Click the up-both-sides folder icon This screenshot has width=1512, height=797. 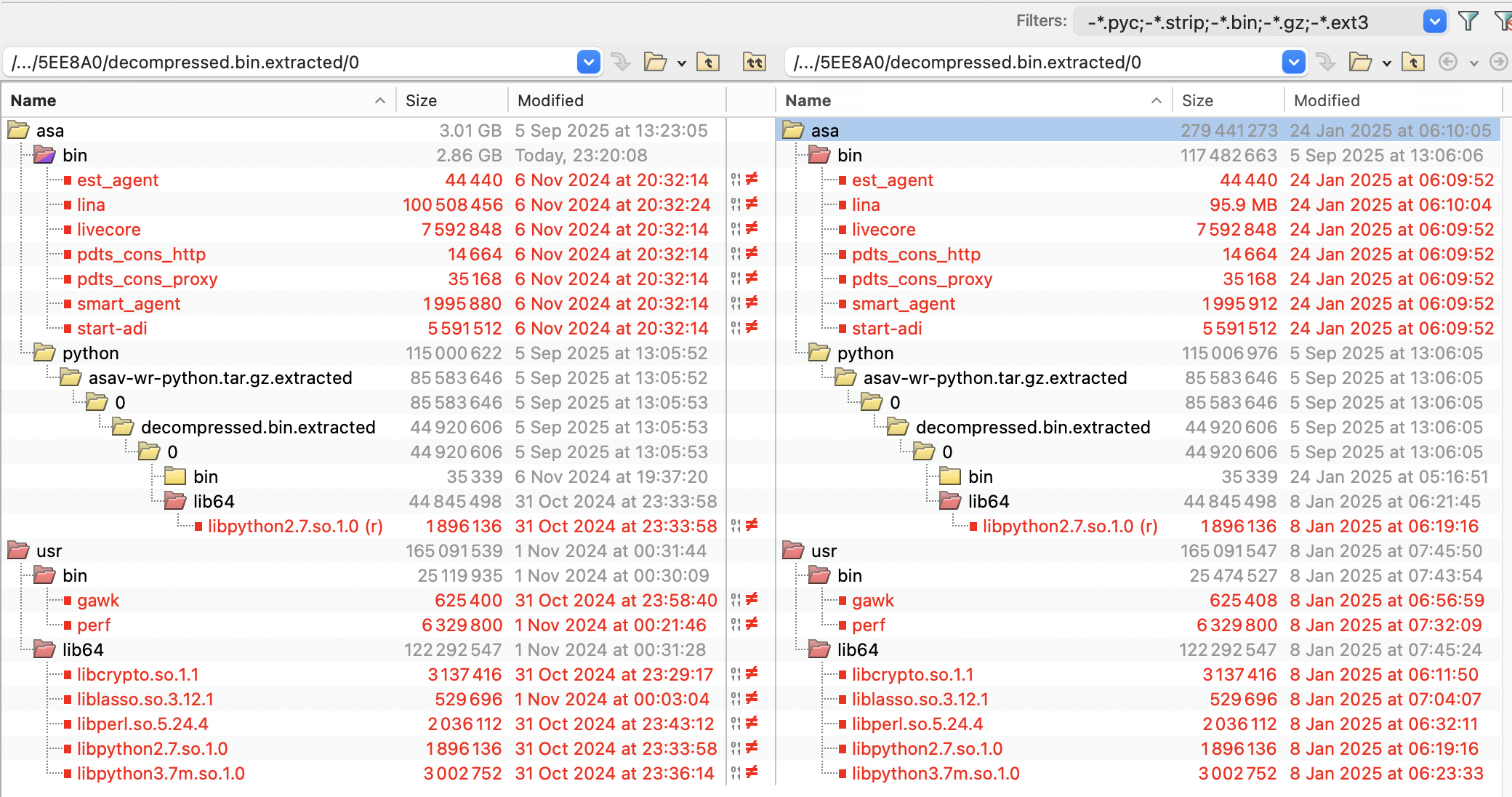point(754,63)
